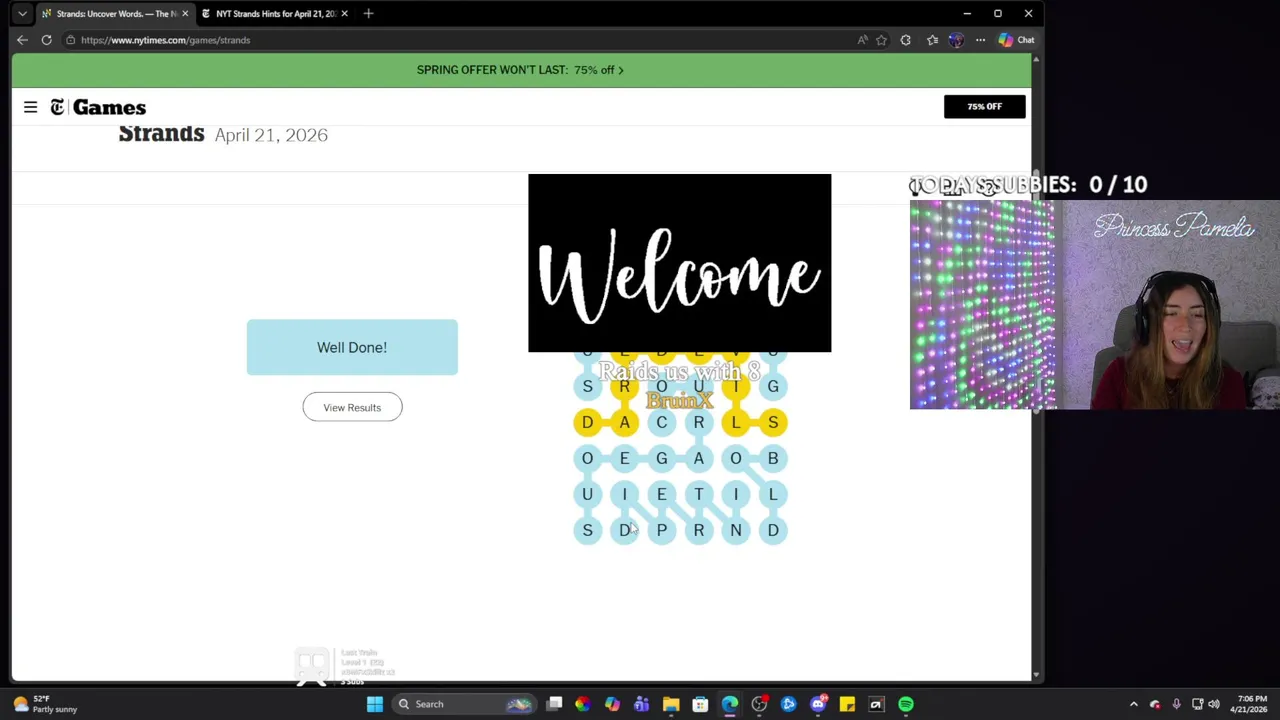This screenshot has height=720, width=1280.
Task: Close the Strands: Uncover Words tab
Action: [185, 14]
